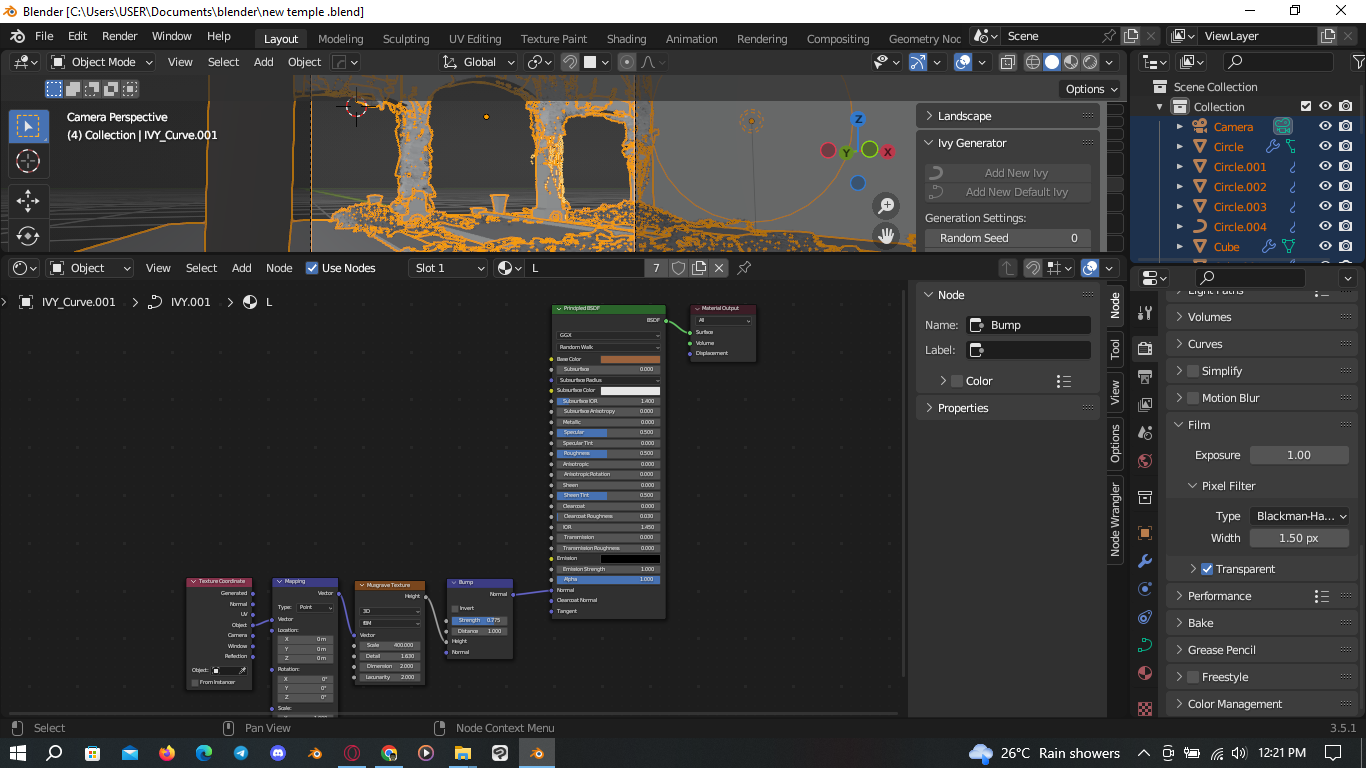Click Base Color swatch on Principled BSDF
This screenshot has height=768, width=1366.
click(630, 359)
